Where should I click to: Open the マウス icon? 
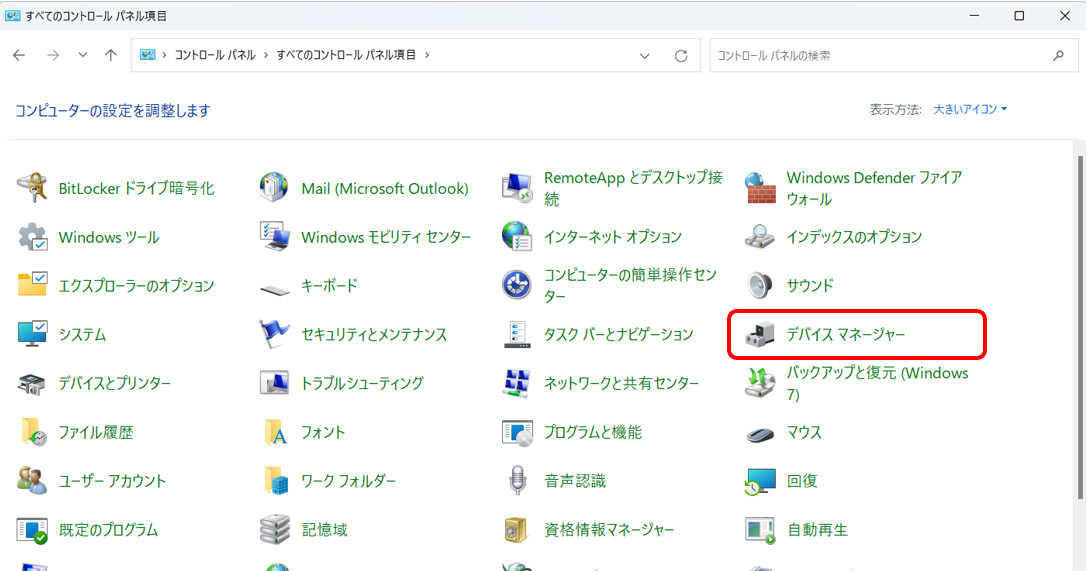(760, 434)
